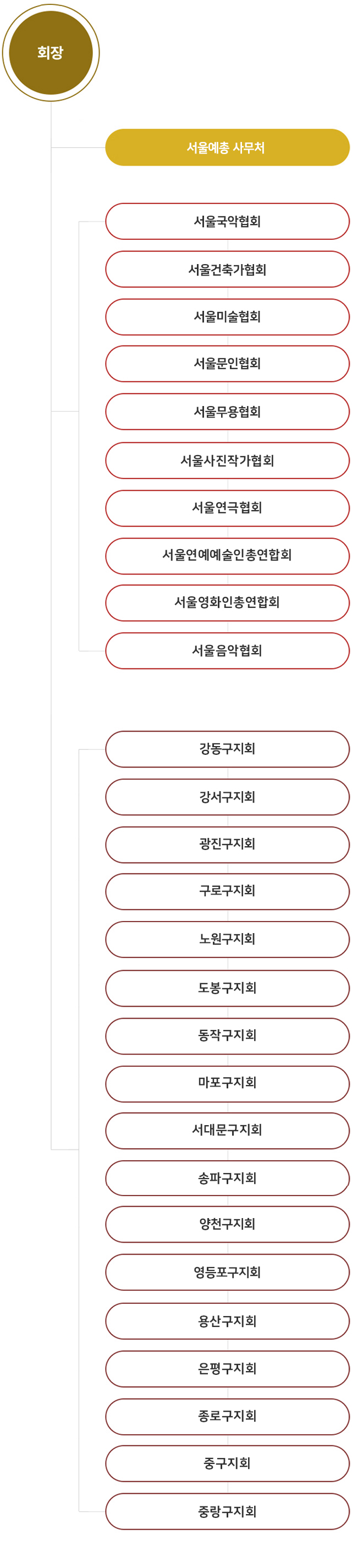
Task: Select the 서울예총 사무처 box
Action: point(227,147)
